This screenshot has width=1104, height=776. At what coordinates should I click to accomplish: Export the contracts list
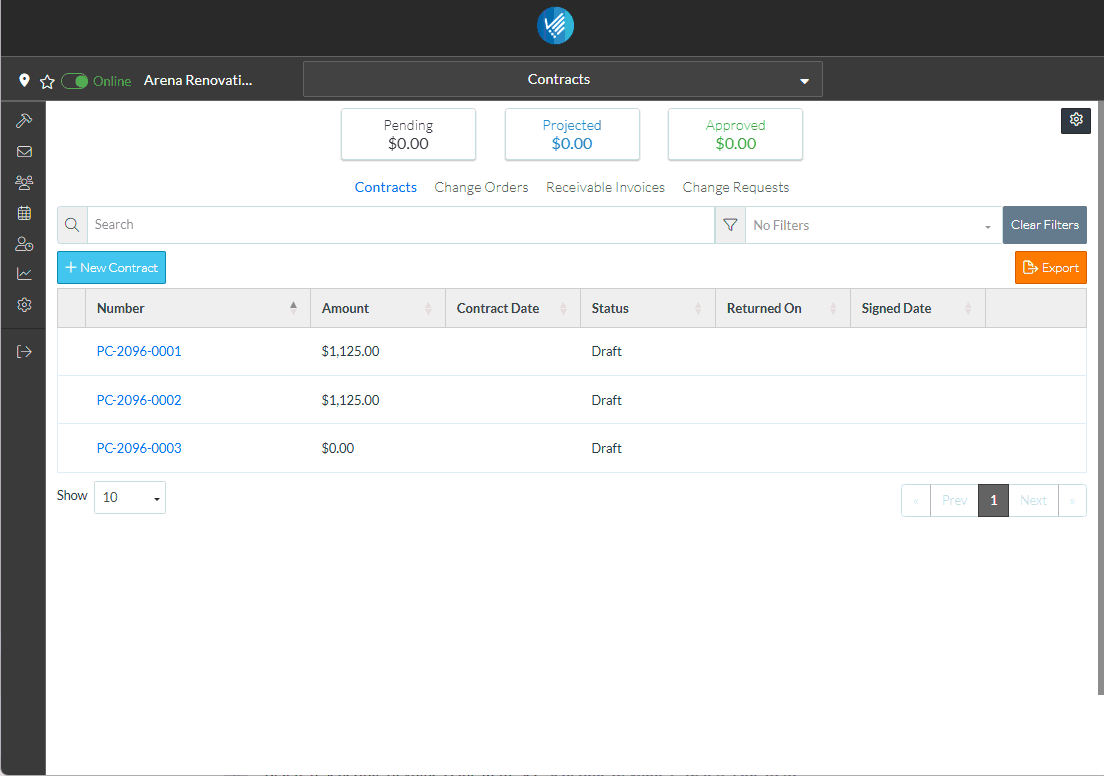point(1050,268)
